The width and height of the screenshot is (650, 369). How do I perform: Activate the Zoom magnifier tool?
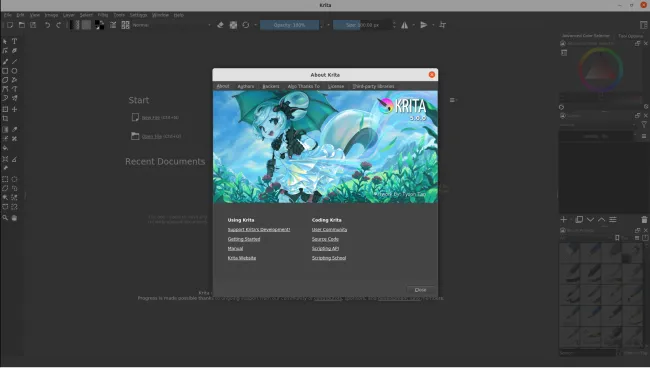pos(5,218)
